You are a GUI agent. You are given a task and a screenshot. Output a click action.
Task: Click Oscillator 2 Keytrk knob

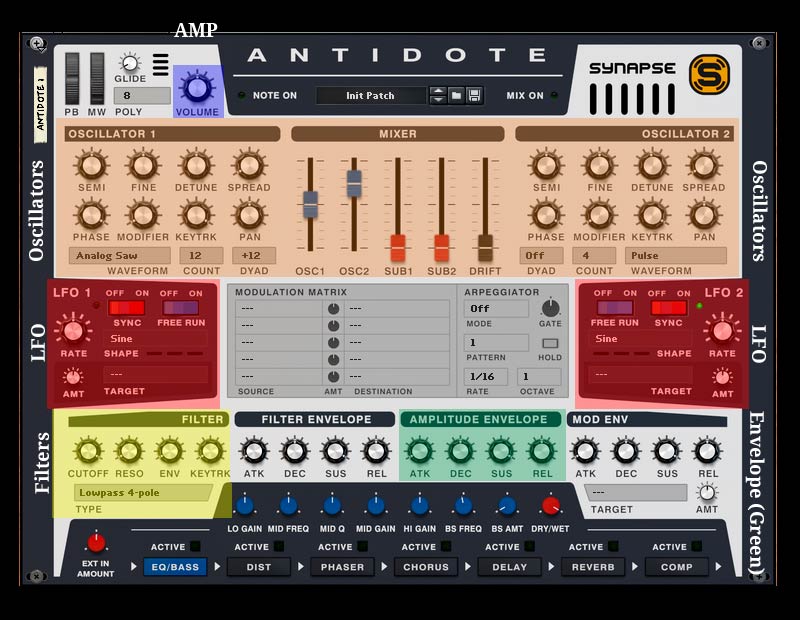(x=652, y=215)
